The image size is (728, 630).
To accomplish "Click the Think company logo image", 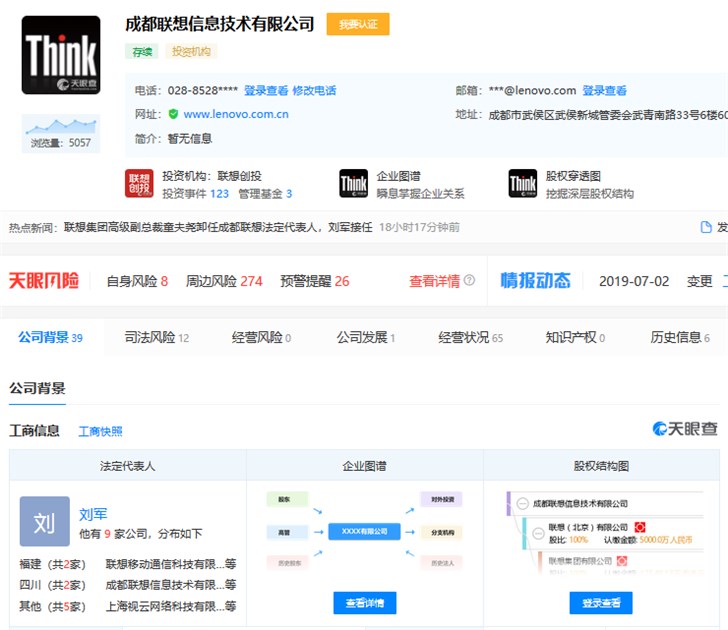I will [61, 55].
